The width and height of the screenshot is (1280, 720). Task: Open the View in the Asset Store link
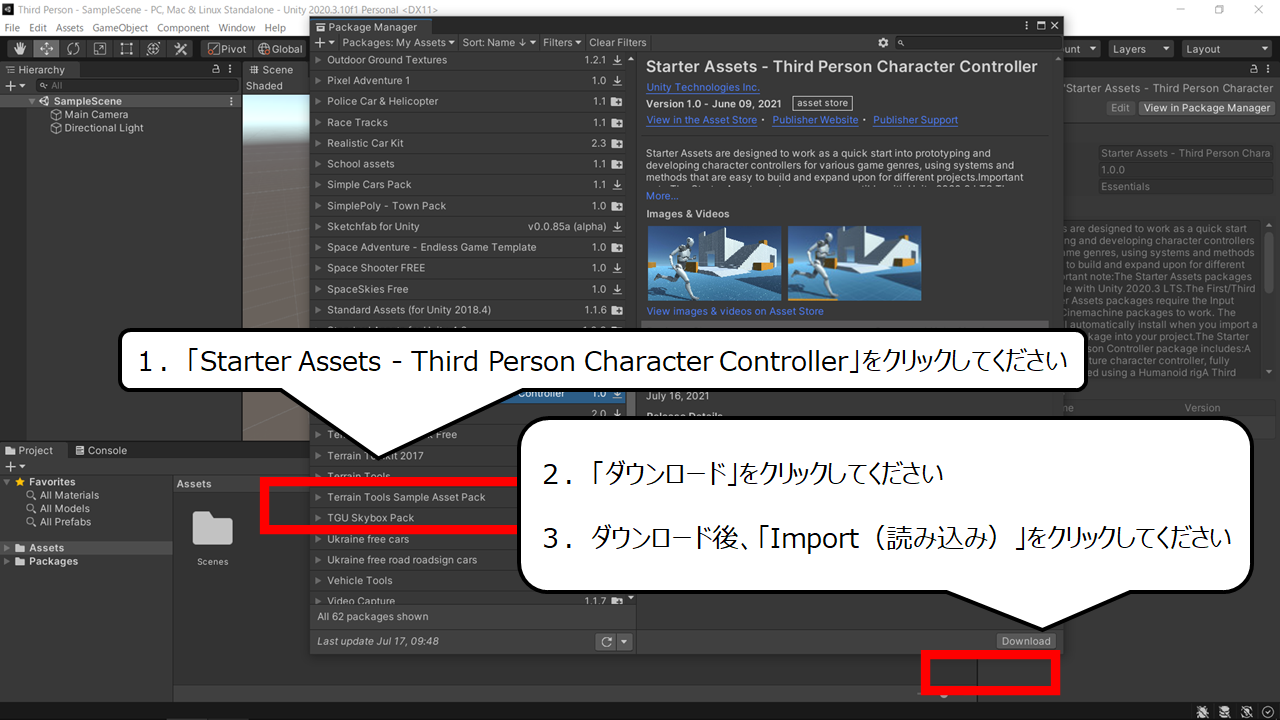[x=702, y=120]
